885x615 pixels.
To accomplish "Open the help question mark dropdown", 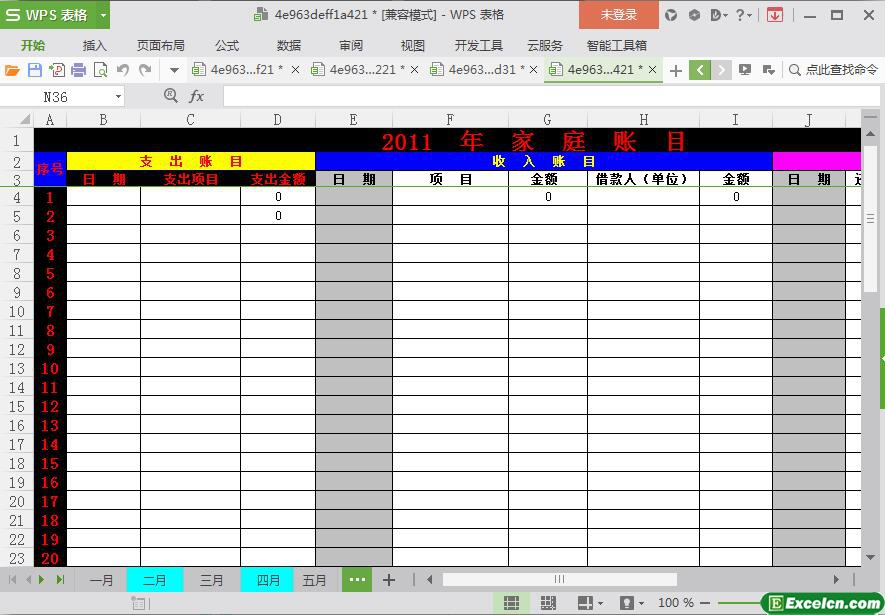I will click(744, 15).
